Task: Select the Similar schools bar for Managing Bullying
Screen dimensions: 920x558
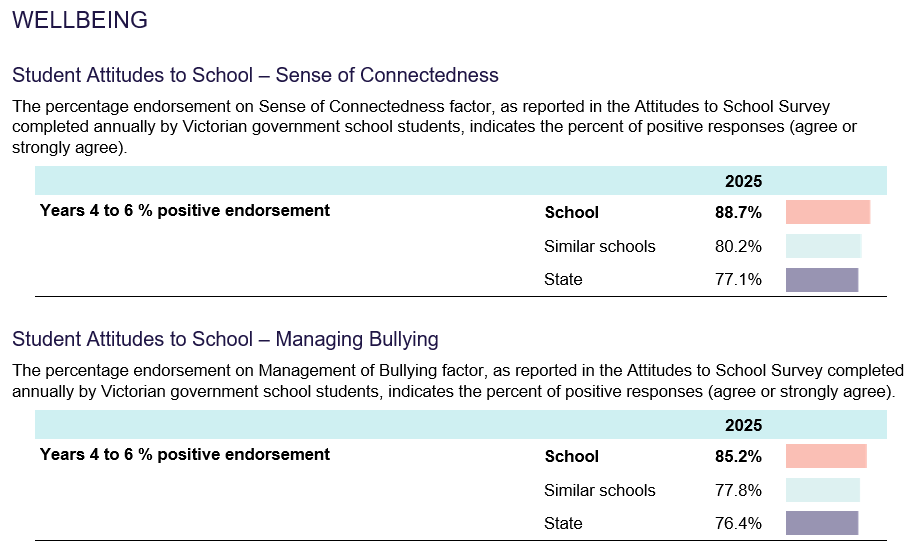Action: 822,490
